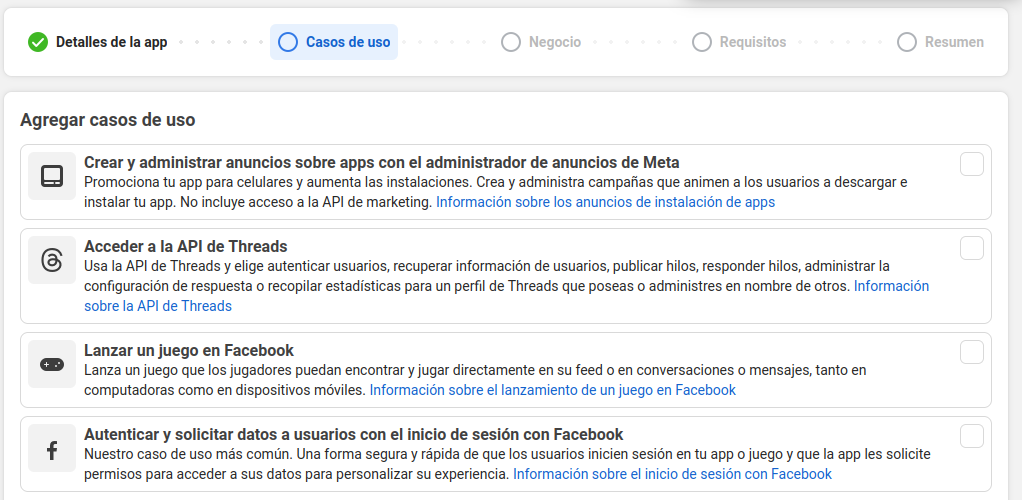Click the circle icon of the Resumen step
Viewport: 1022px width, 500px height.
coord(907,42)
